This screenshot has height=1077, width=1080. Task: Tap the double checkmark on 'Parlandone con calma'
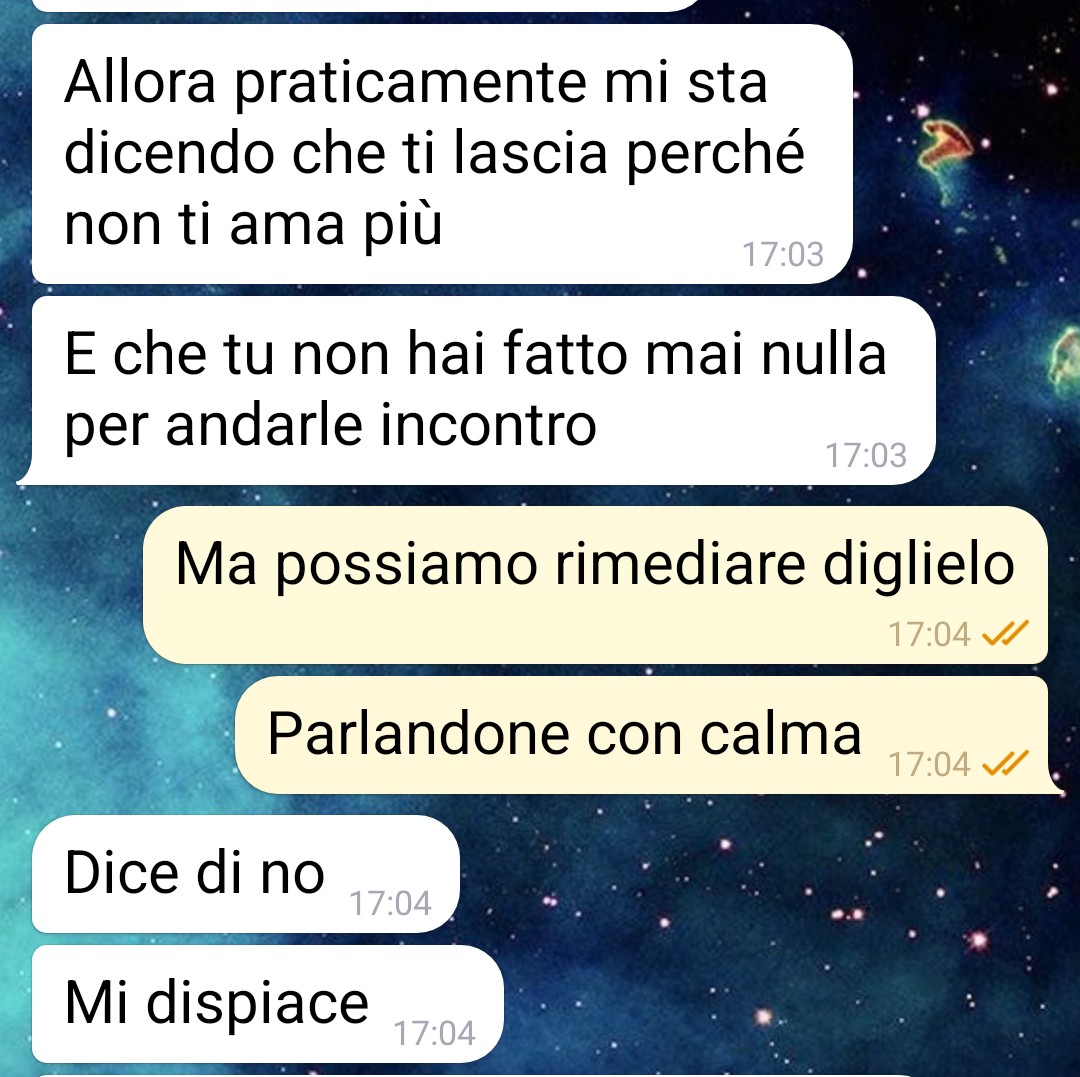[1005, 763]
